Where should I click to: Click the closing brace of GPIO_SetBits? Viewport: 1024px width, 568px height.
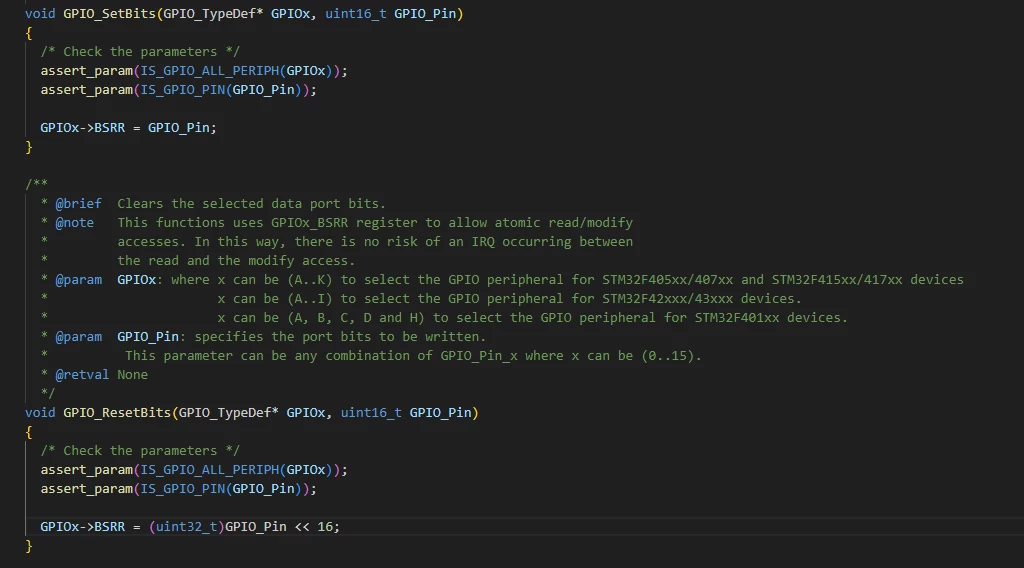(29, 147)
